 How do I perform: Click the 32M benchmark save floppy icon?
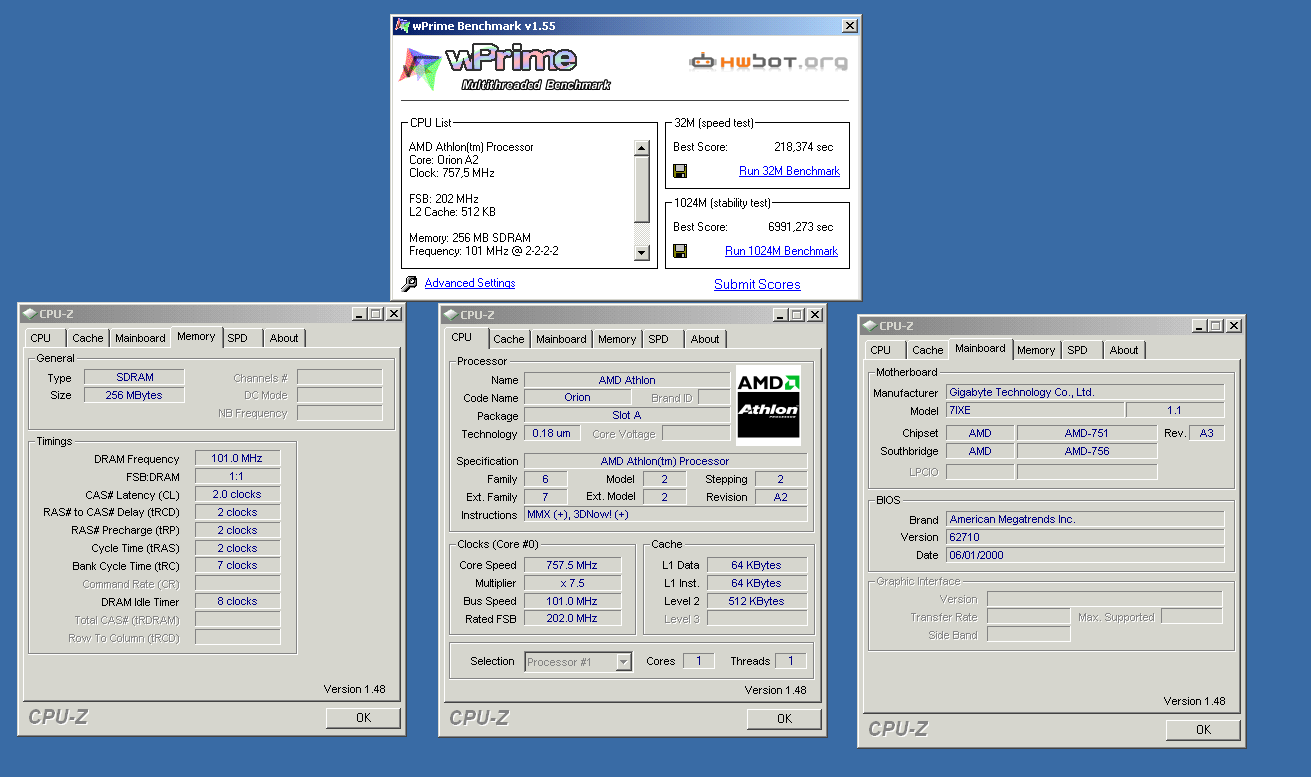pos(680,171)
